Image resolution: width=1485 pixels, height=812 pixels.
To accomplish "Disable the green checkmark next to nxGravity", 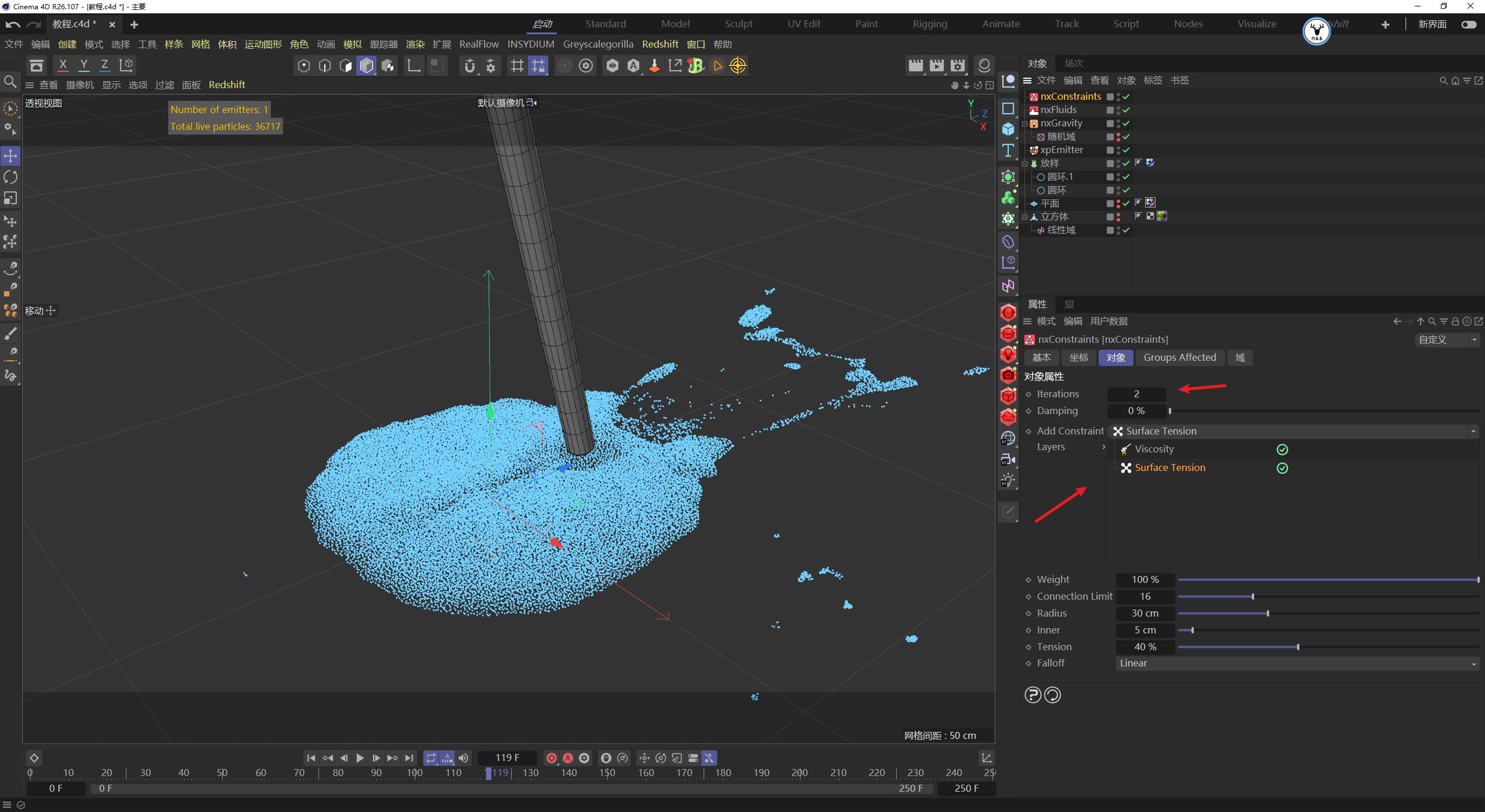I will [1125, 123].
